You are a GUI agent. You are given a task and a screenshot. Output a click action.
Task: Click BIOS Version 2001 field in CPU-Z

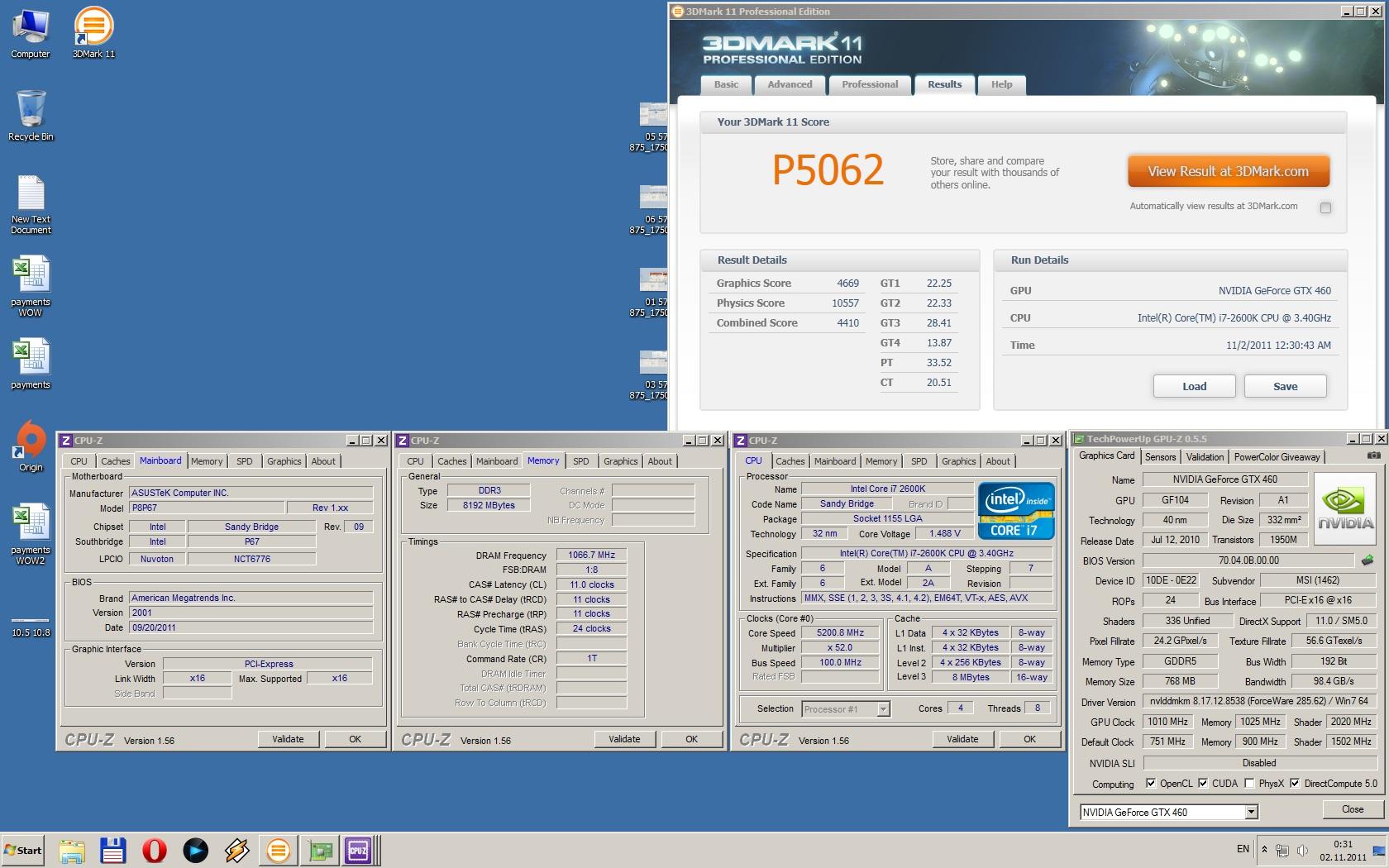point(251,613)
